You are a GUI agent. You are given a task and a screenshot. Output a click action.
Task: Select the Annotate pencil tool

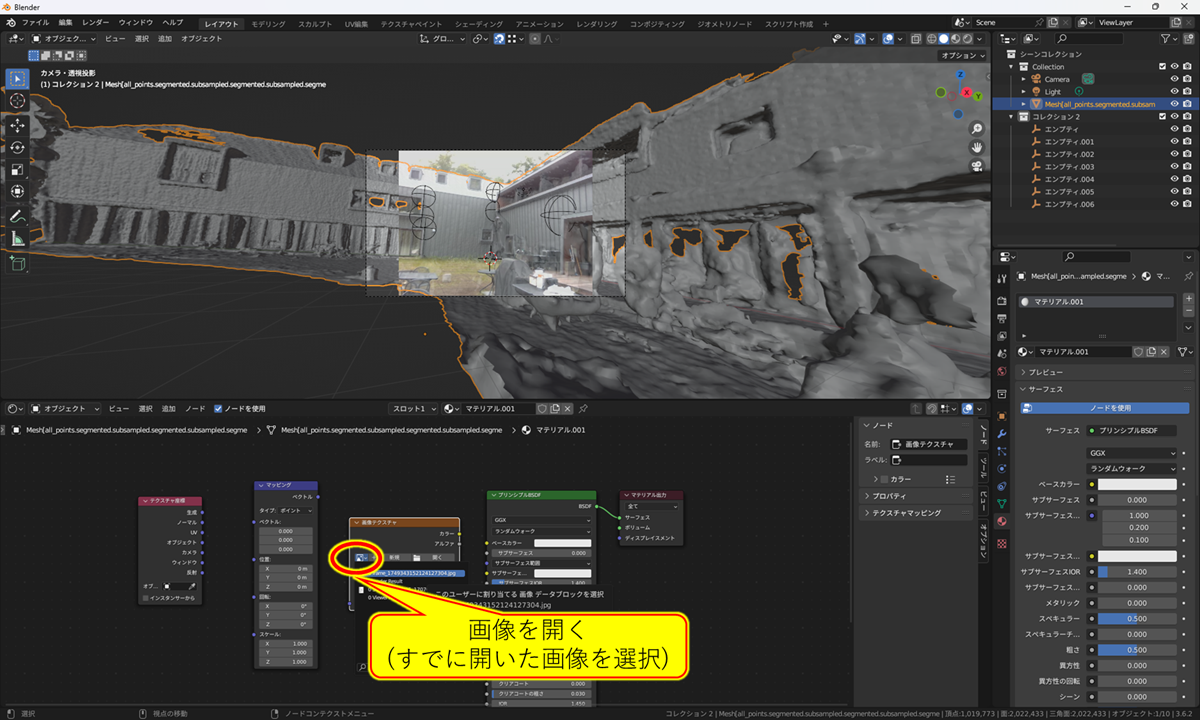click(x=17, y=216)
